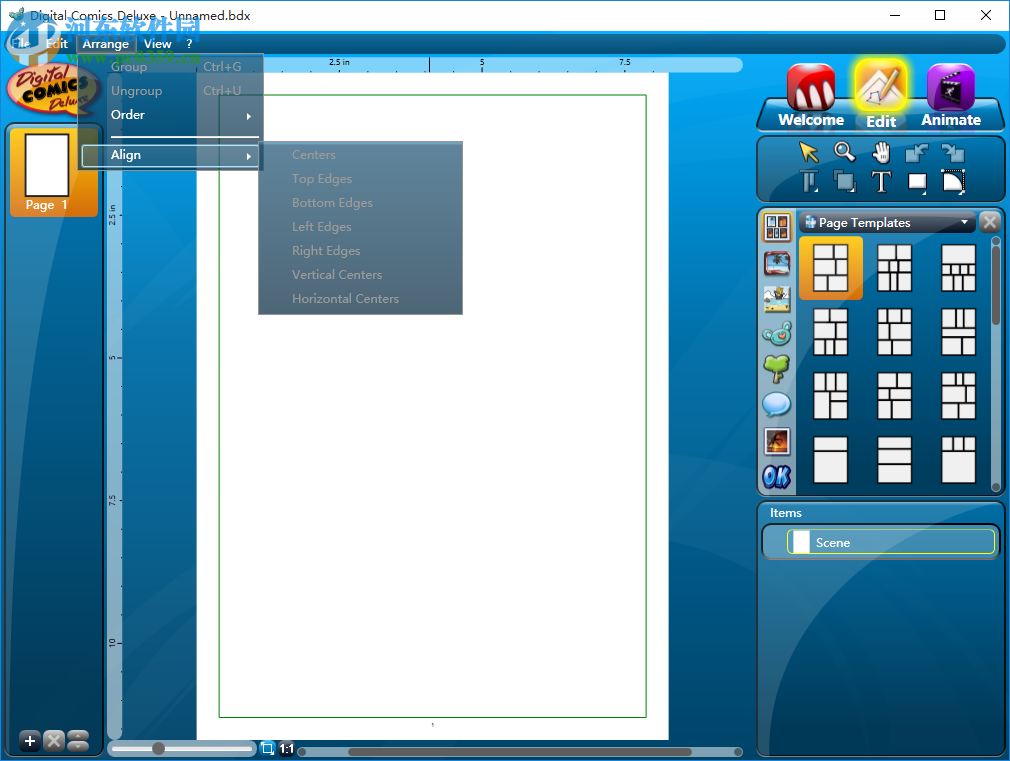Choose Bottom Edges alignment
The height and width of the screenshot is (761, 1010).
[x=360, y=202]
